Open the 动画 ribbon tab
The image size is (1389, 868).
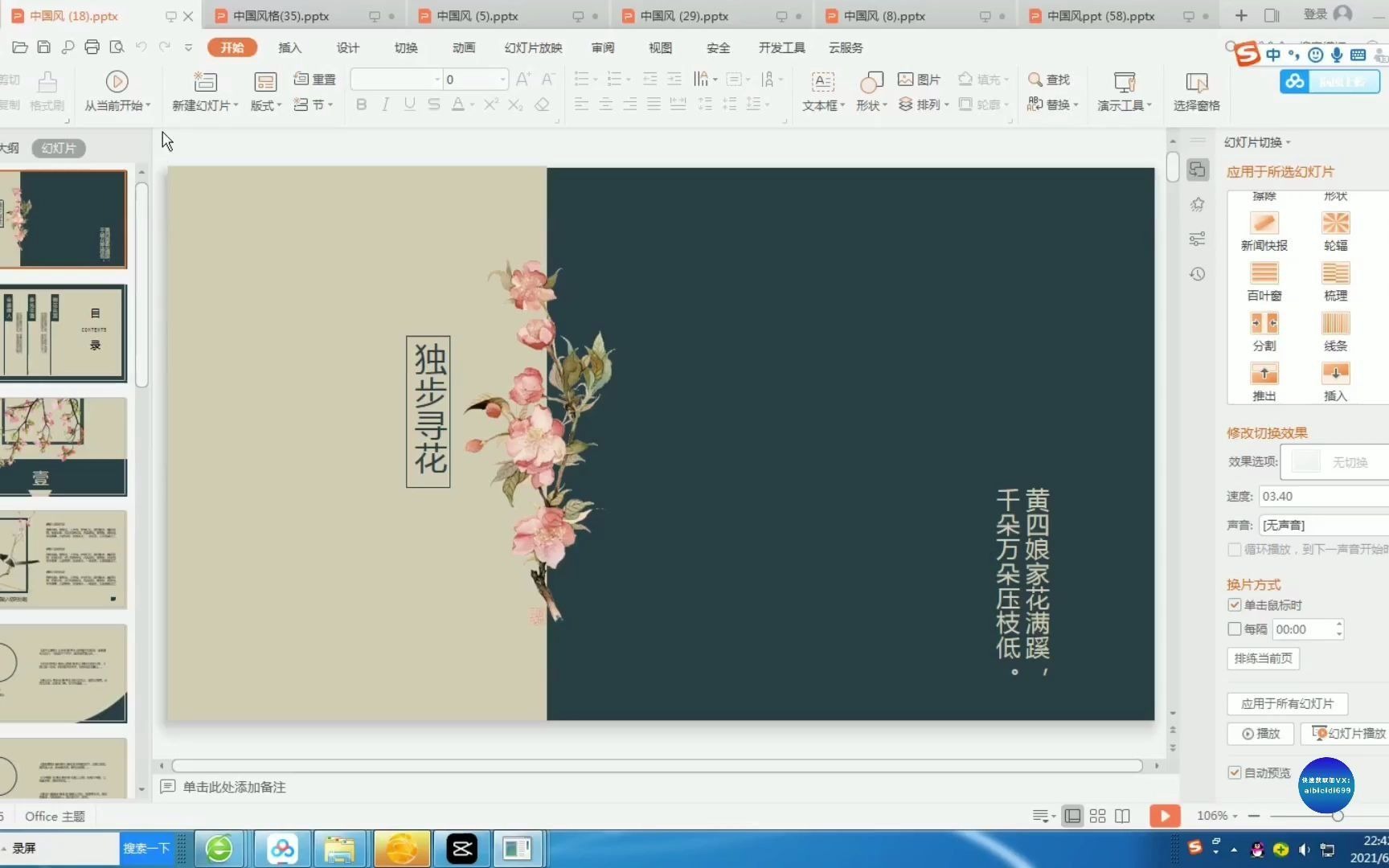464,47
